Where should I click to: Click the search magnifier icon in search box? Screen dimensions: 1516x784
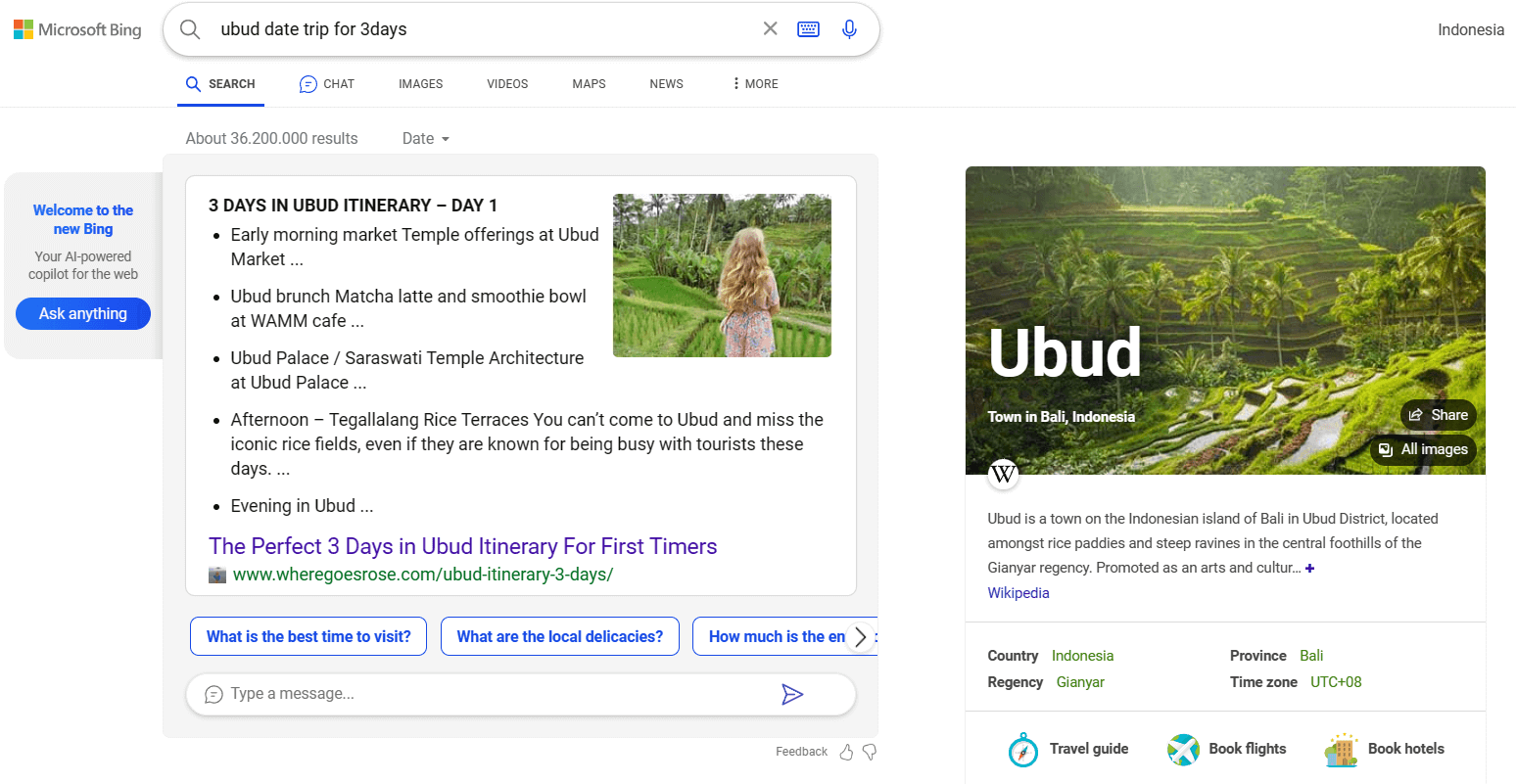click(x=190, y=29)
